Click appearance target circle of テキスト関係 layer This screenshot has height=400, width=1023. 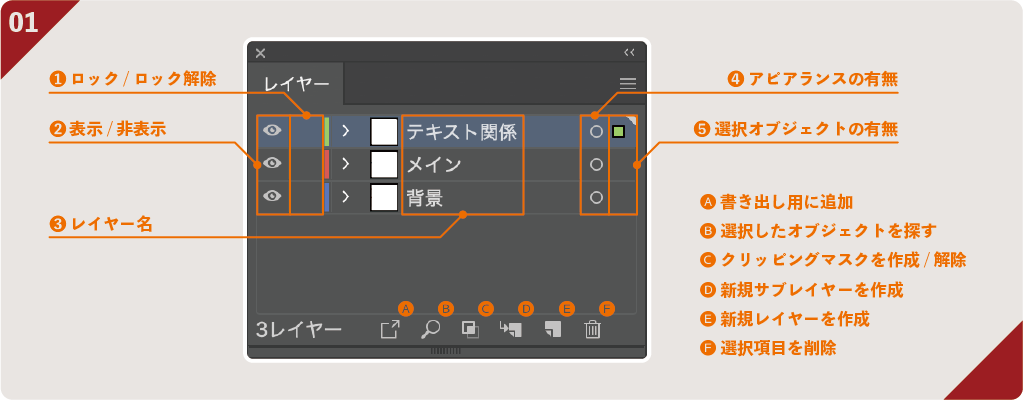[596, 131]
